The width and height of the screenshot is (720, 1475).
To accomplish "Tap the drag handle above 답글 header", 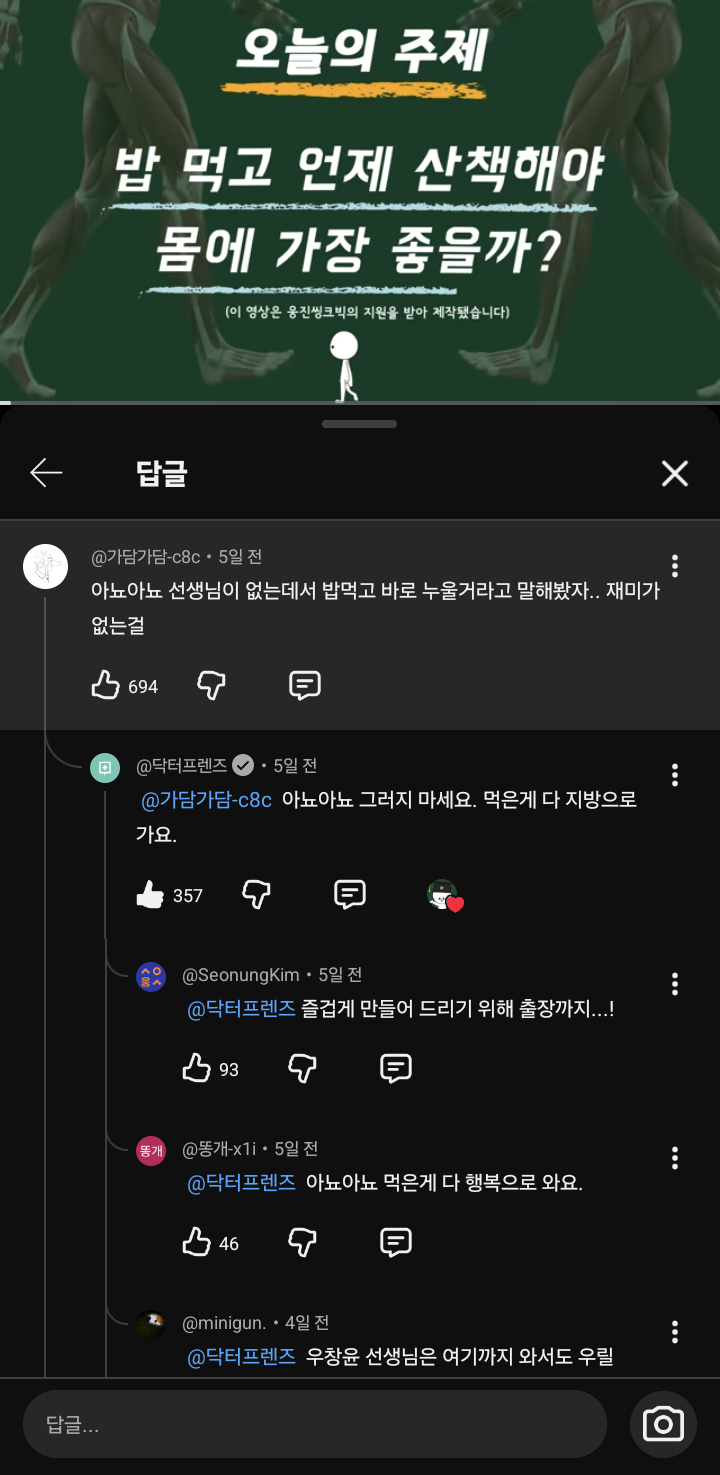I will [x=360, y=424].
